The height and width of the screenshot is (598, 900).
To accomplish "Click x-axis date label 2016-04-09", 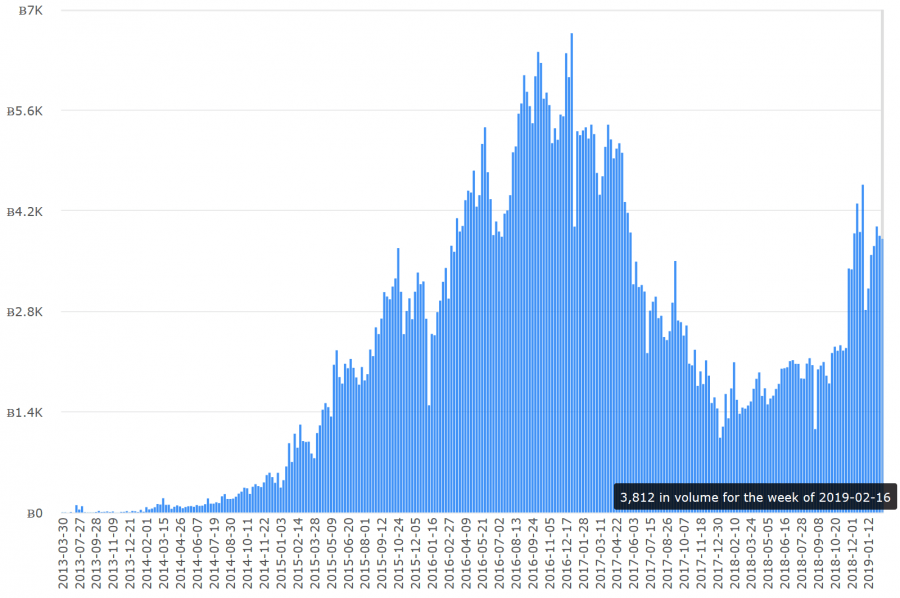I will coord(465,553).
